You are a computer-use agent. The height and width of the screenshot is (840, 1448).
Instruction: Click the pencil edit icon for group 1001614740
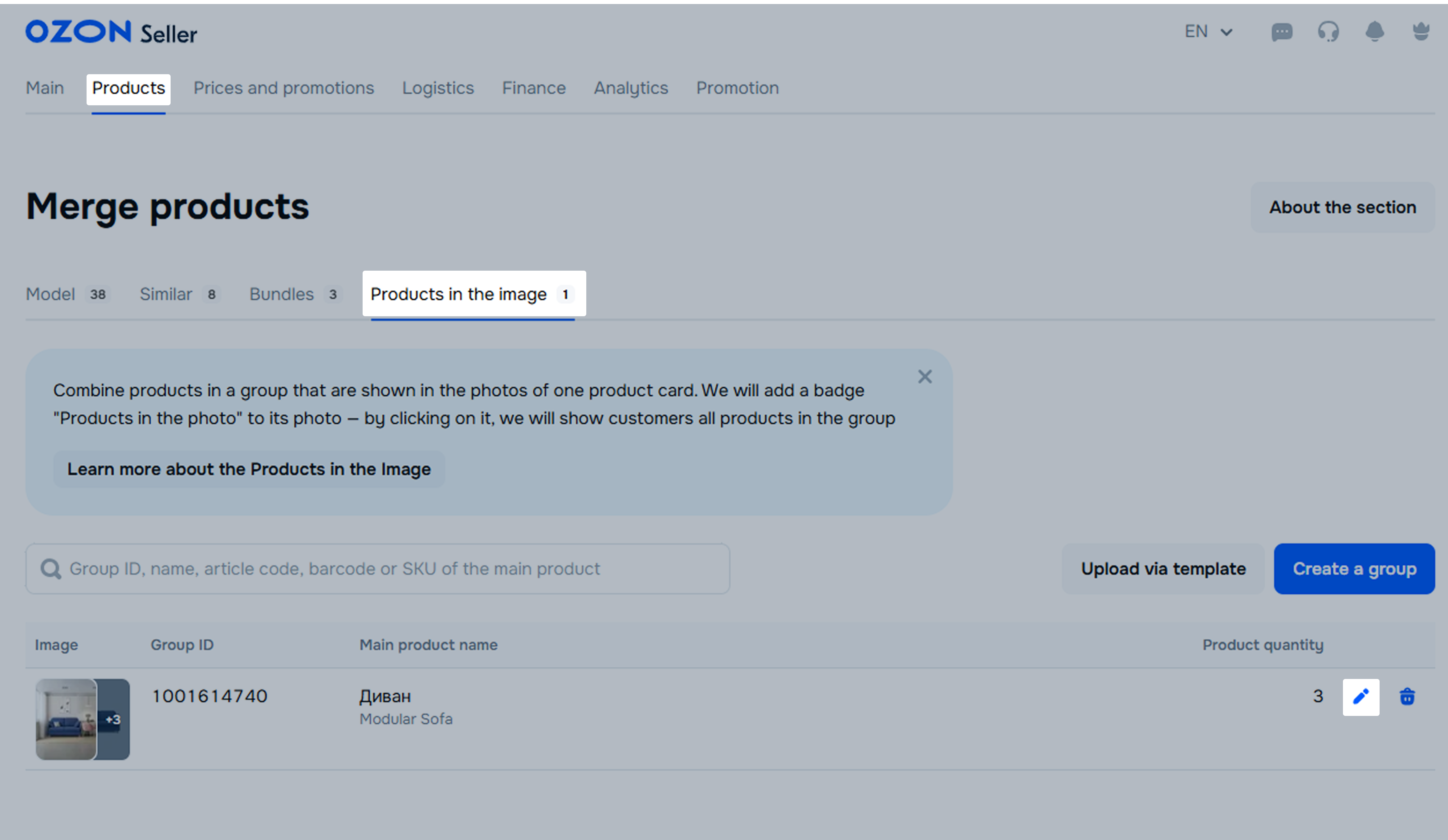(x=1361, y=697)
